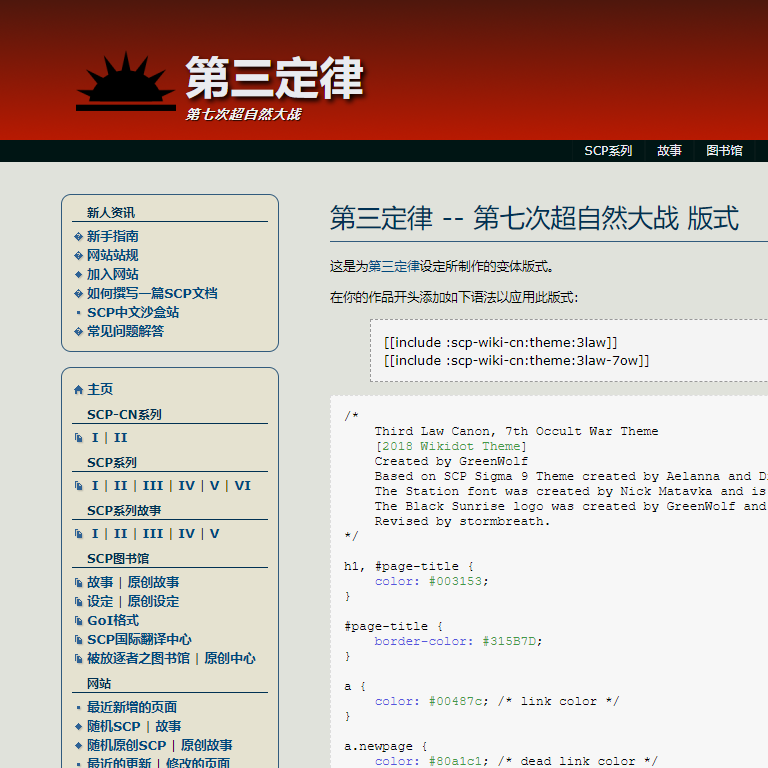This screenshot has width=768, height=768.
Task: Open 最近新增的页面 in sidebar
Action: tap(132, 707)
